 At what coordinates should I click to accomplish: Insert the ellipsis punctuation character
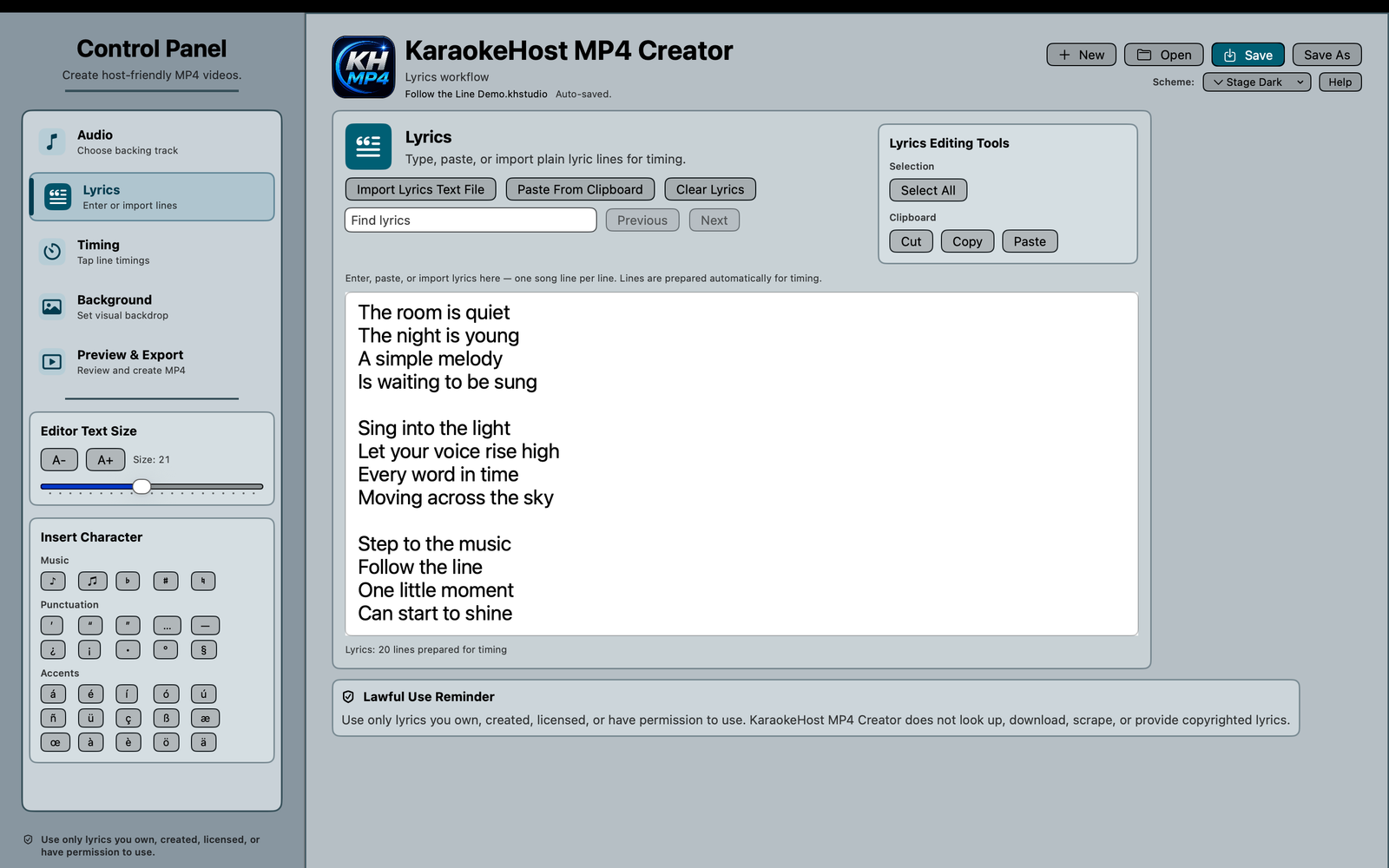168,625
